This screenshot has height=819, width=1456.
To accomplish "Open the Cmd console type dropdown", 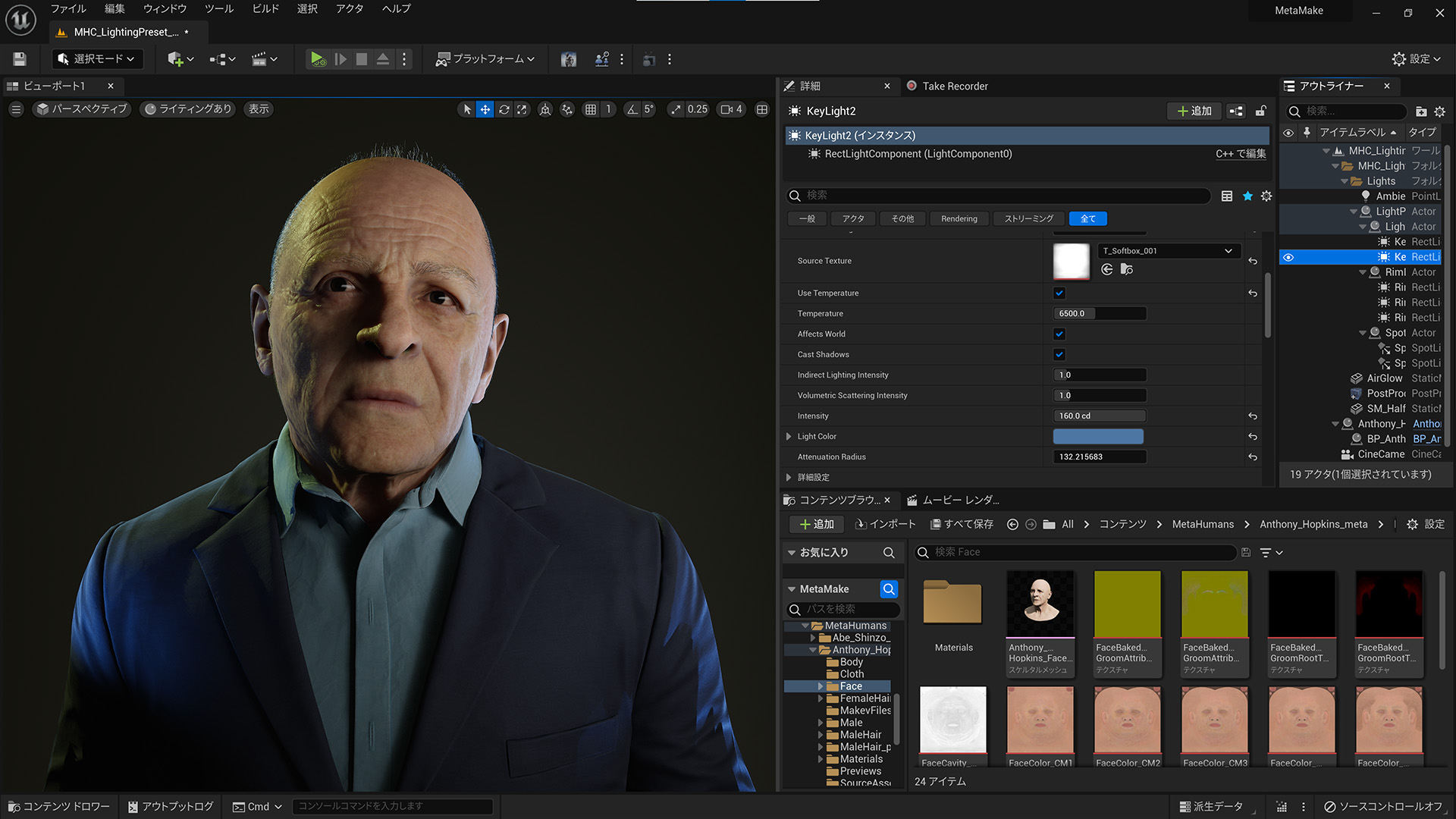I will point(257,806).
